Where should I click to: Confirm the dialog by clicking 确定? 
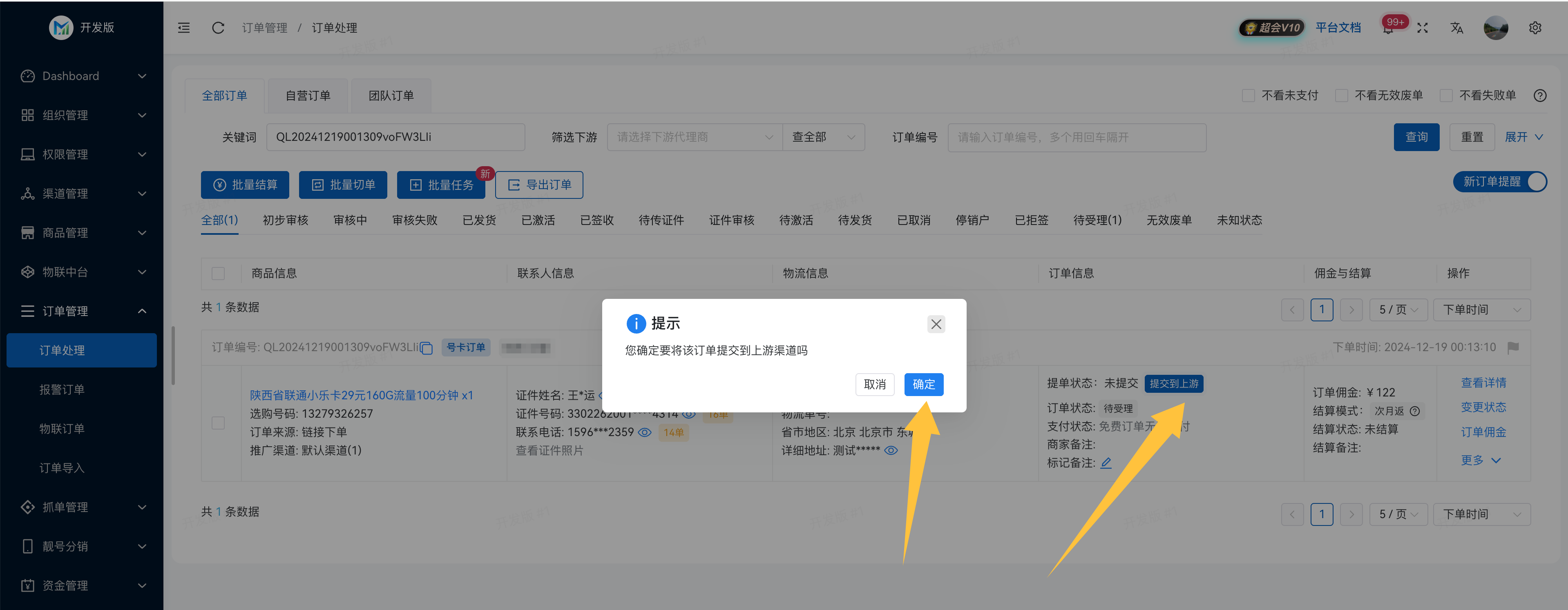[923, 384]
